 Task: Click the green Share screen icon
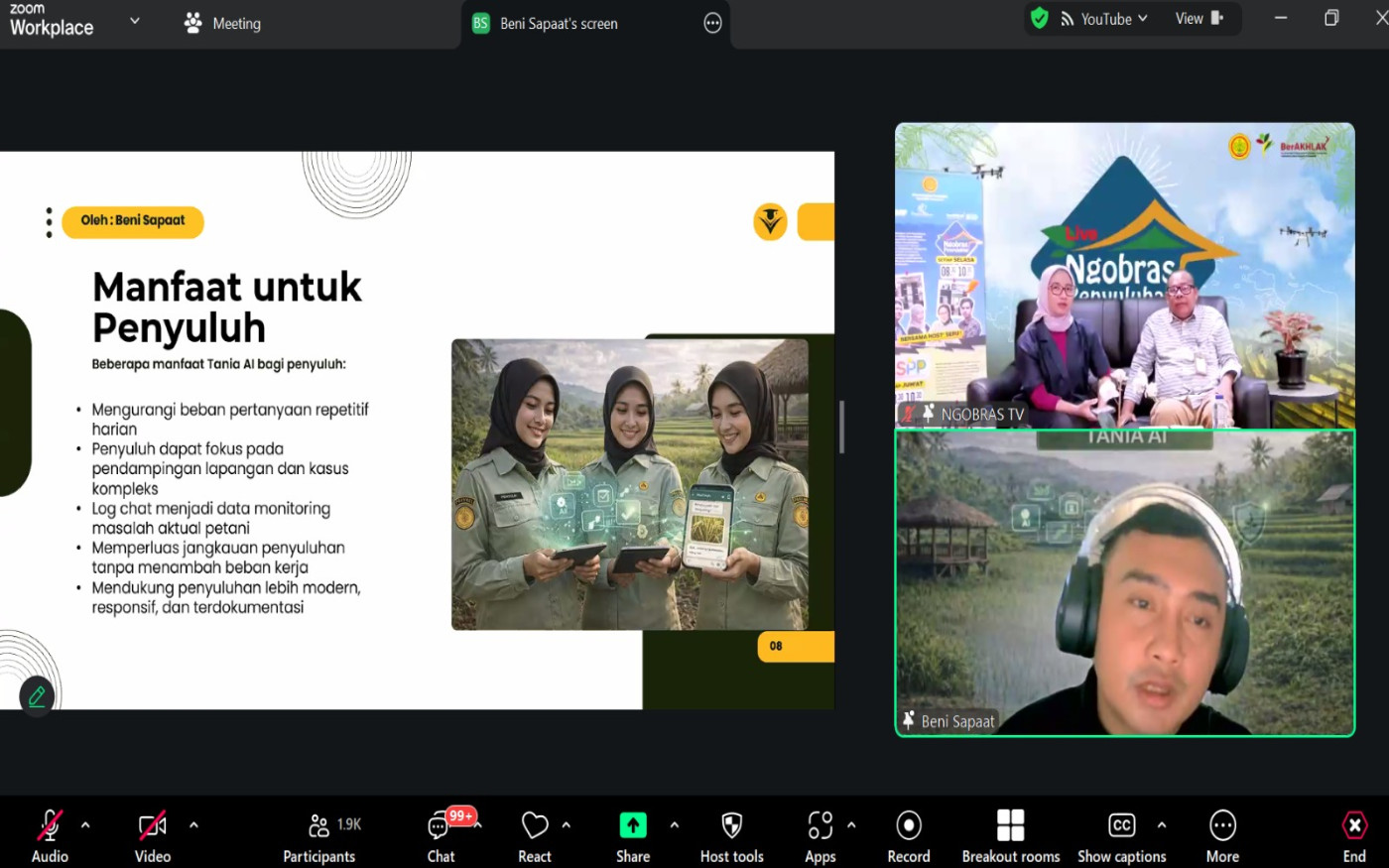632,825
